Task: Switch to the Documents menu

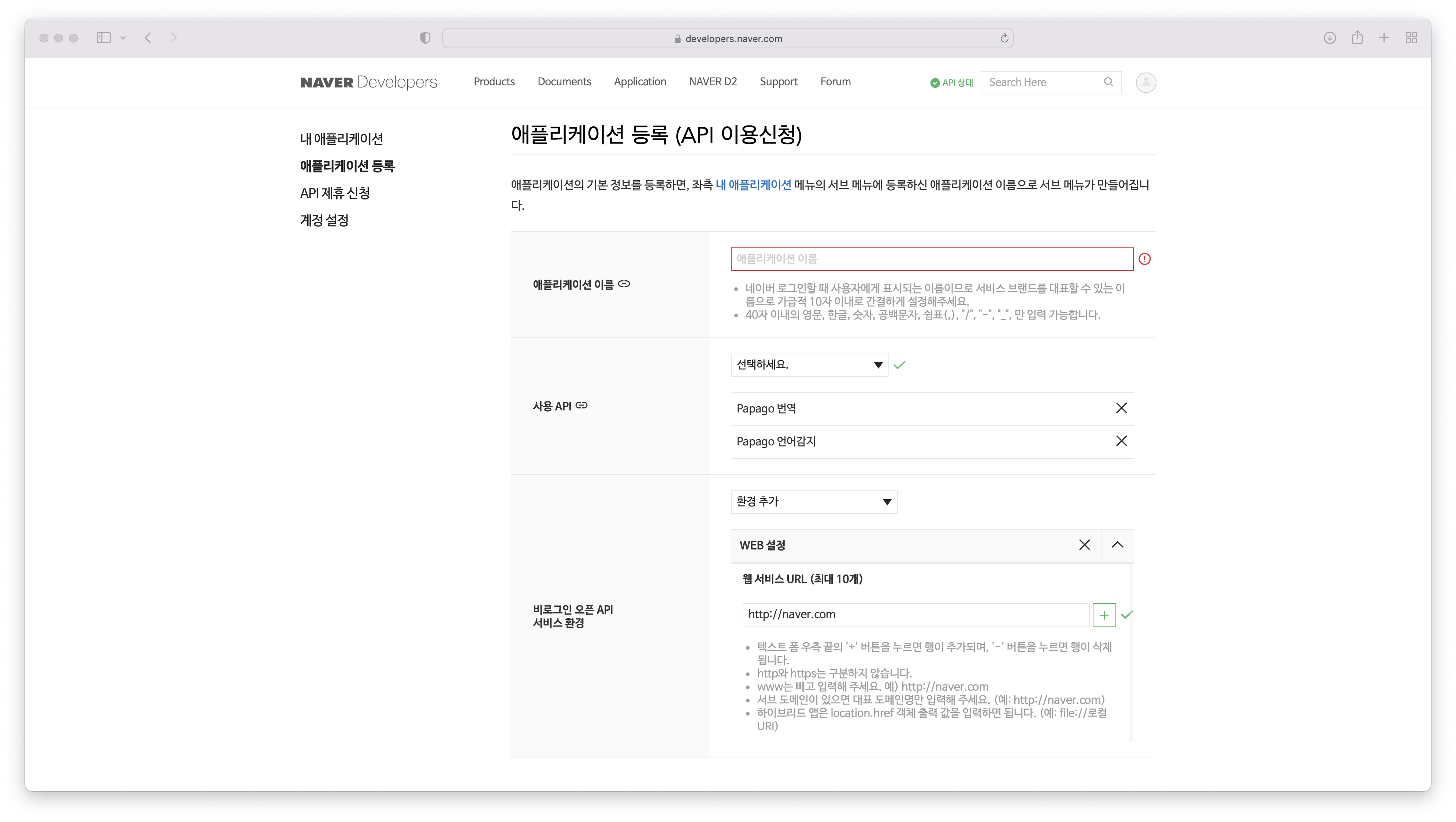Action: click(x=564, y=81)
